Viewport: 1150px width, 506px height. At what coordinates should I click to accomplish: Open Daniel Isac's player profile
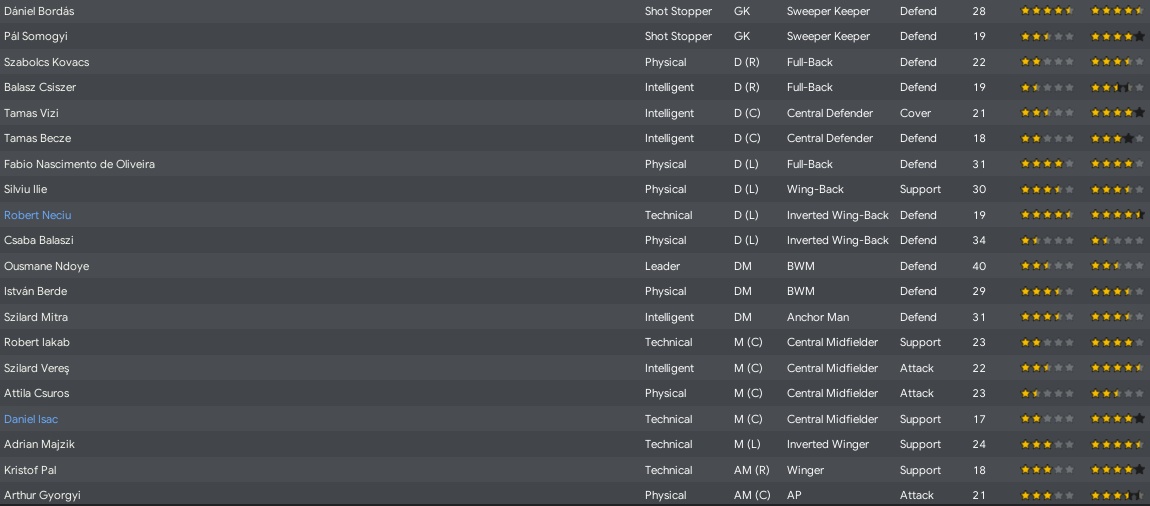pos(31,419)
